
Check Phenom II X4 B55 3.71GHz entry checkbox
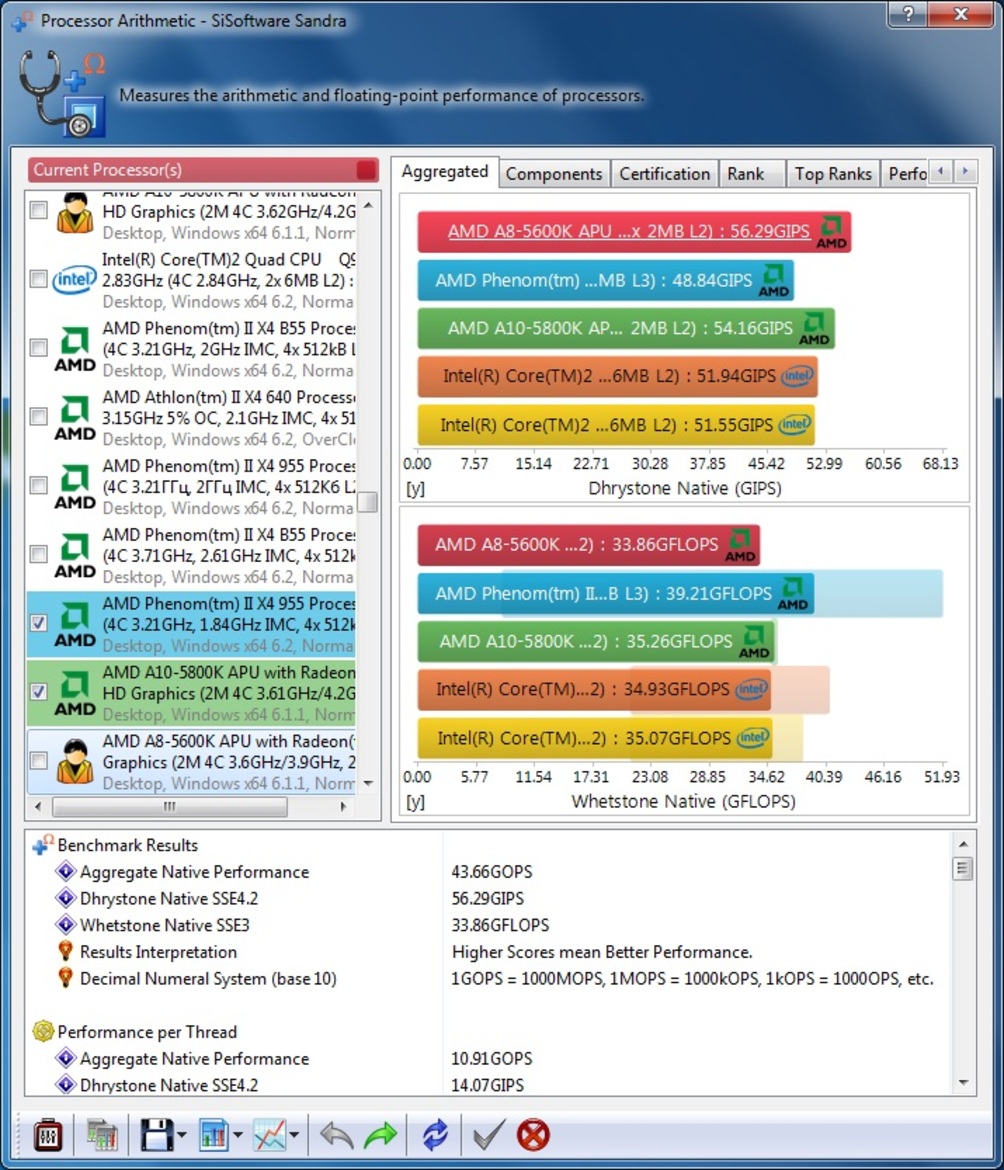[x=38, y=554]
